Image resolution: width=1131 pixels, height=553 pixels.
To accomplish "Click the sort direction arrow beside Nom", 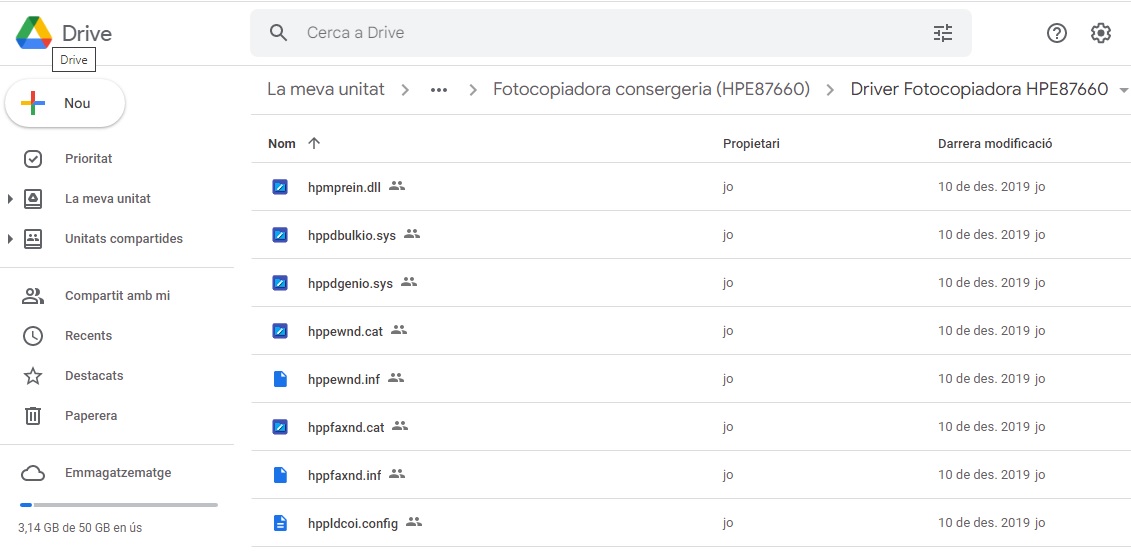I will pos(314,143).
